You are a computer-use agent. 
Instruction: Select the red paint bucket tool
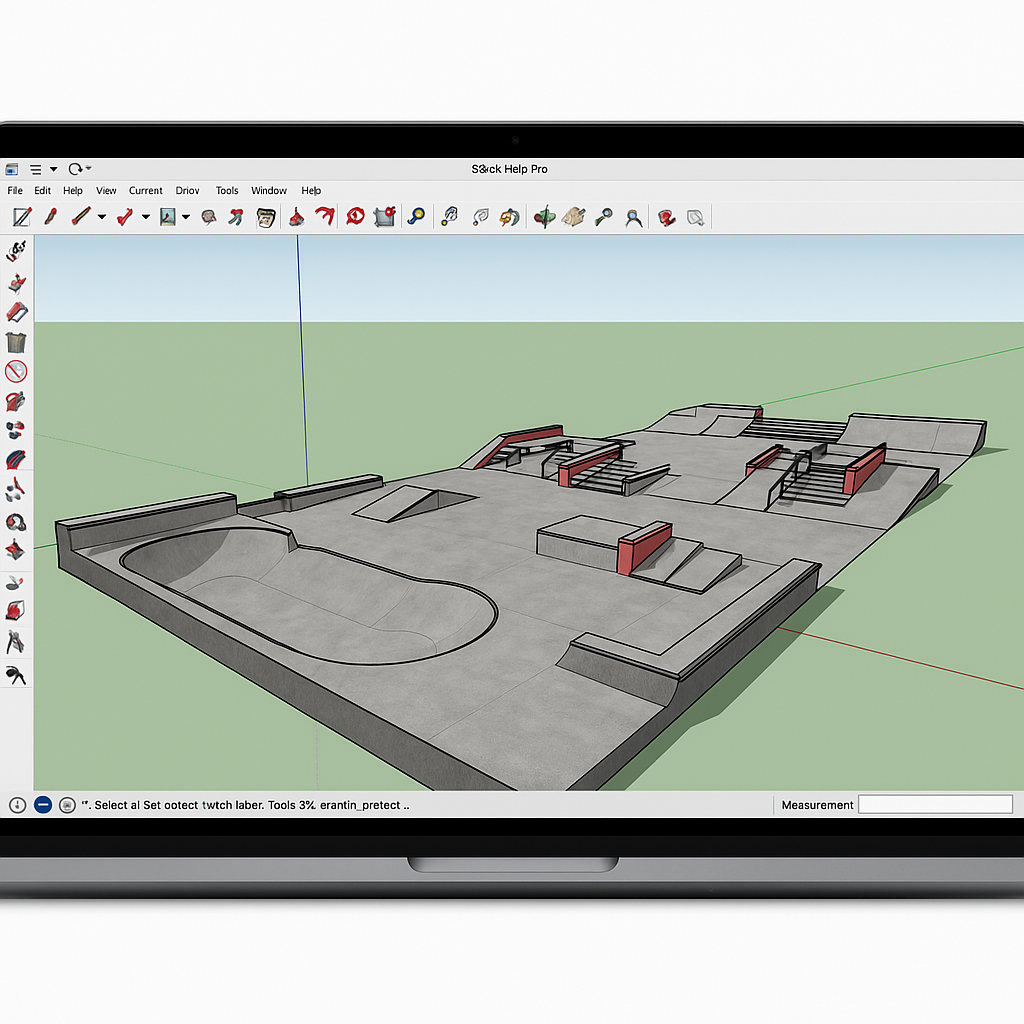296,217
